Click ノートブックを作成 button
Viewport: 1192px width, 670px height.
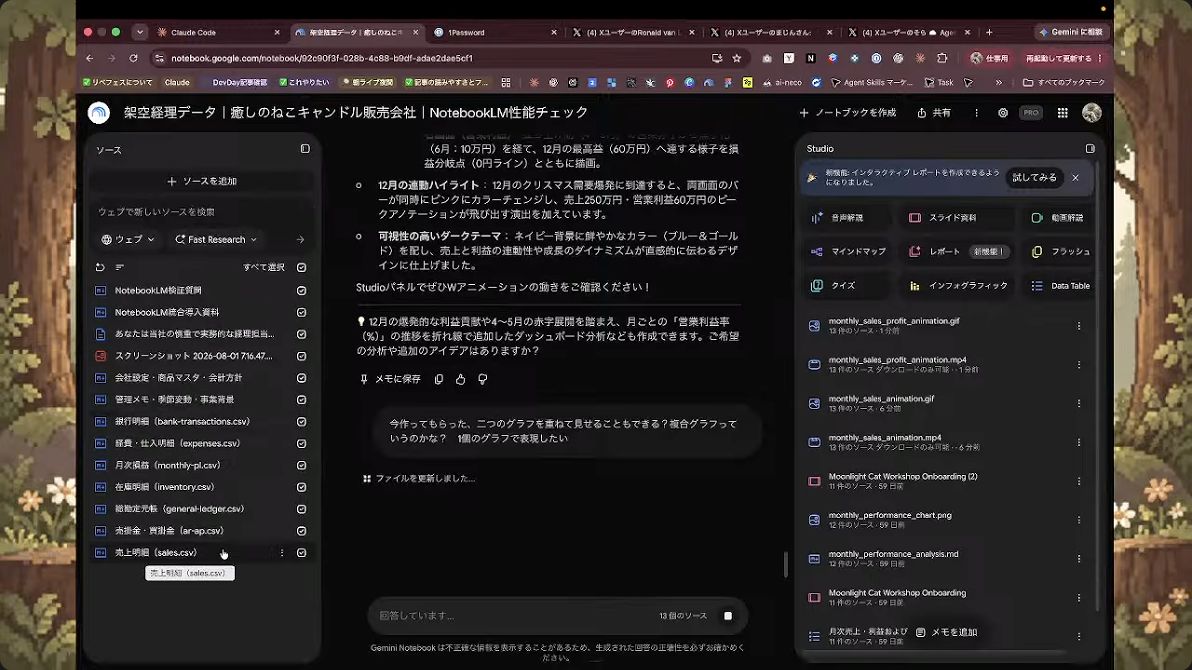pos(848,113)
